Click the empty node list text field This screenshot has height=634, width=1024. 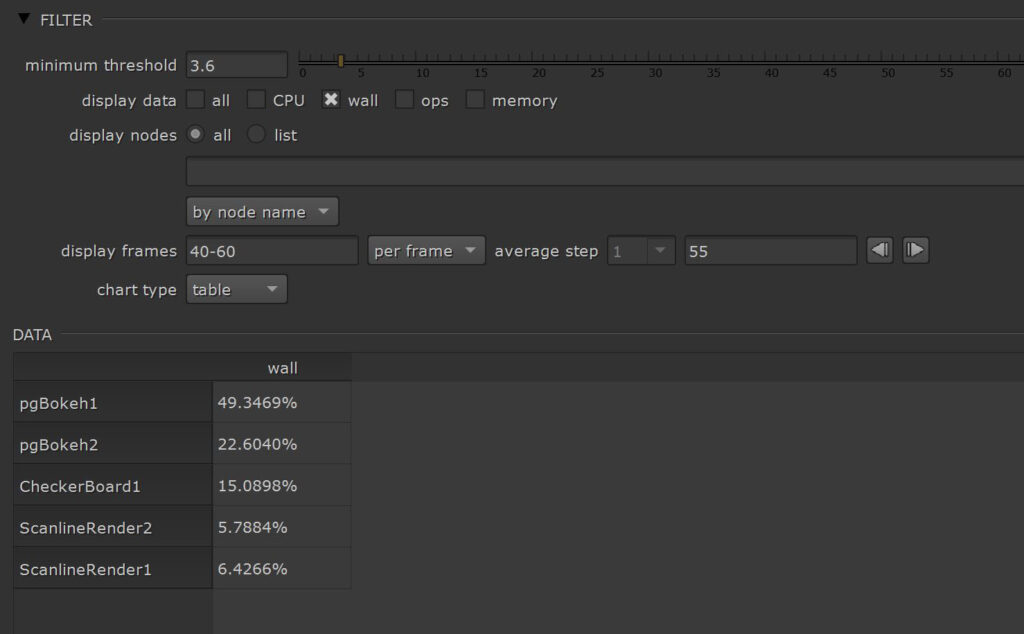pos(605,172)
